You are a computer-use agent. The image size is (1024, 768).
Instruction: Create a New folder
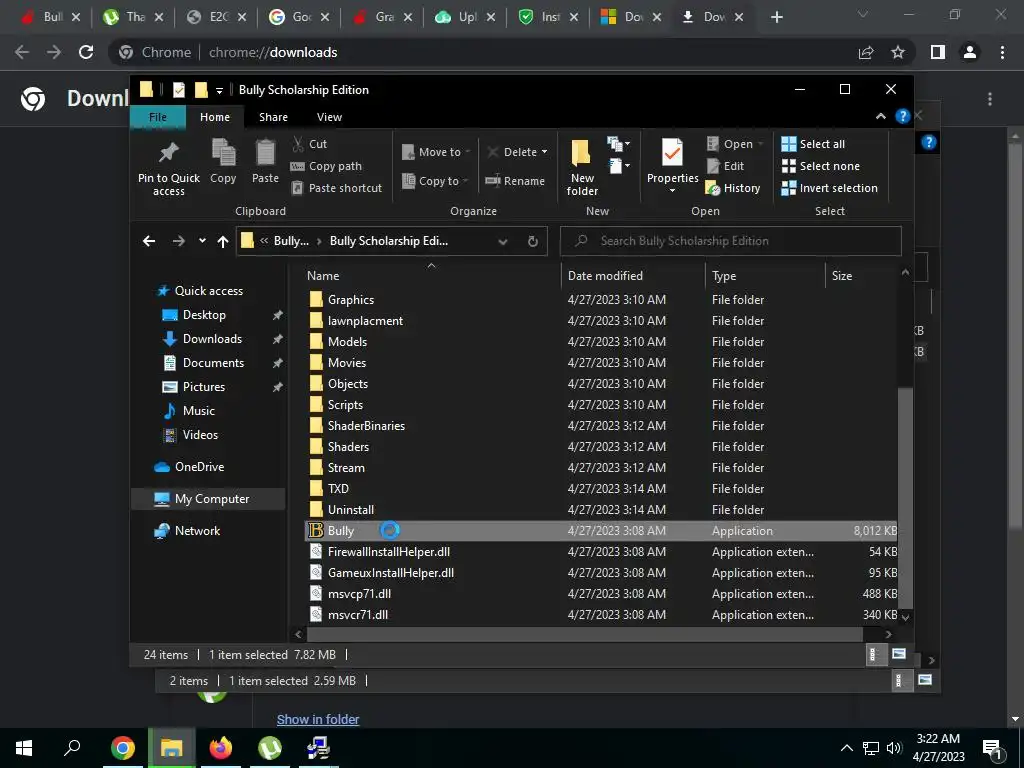click(x=582, y=168)
